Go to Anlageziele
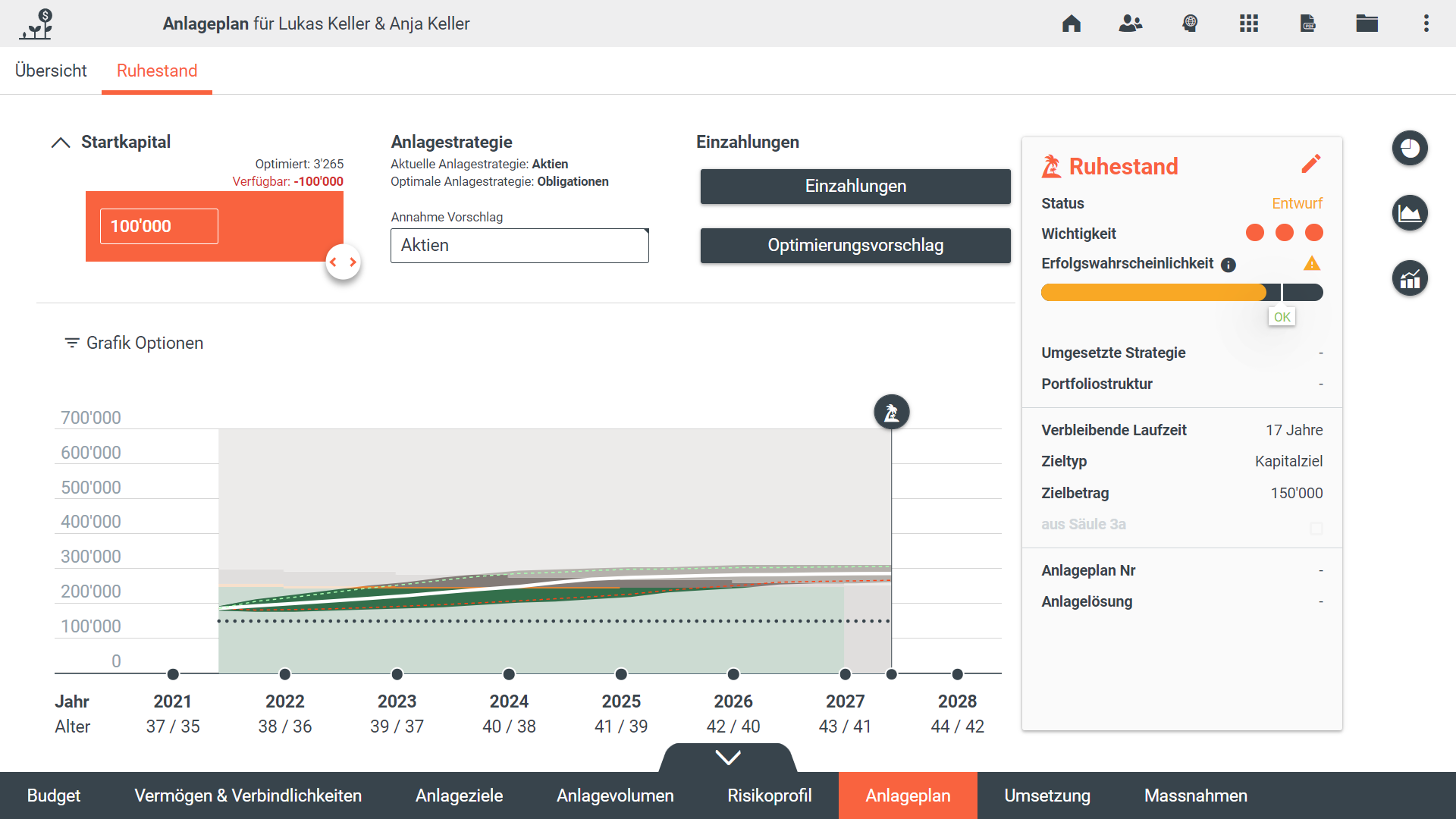 coord(459,795)
